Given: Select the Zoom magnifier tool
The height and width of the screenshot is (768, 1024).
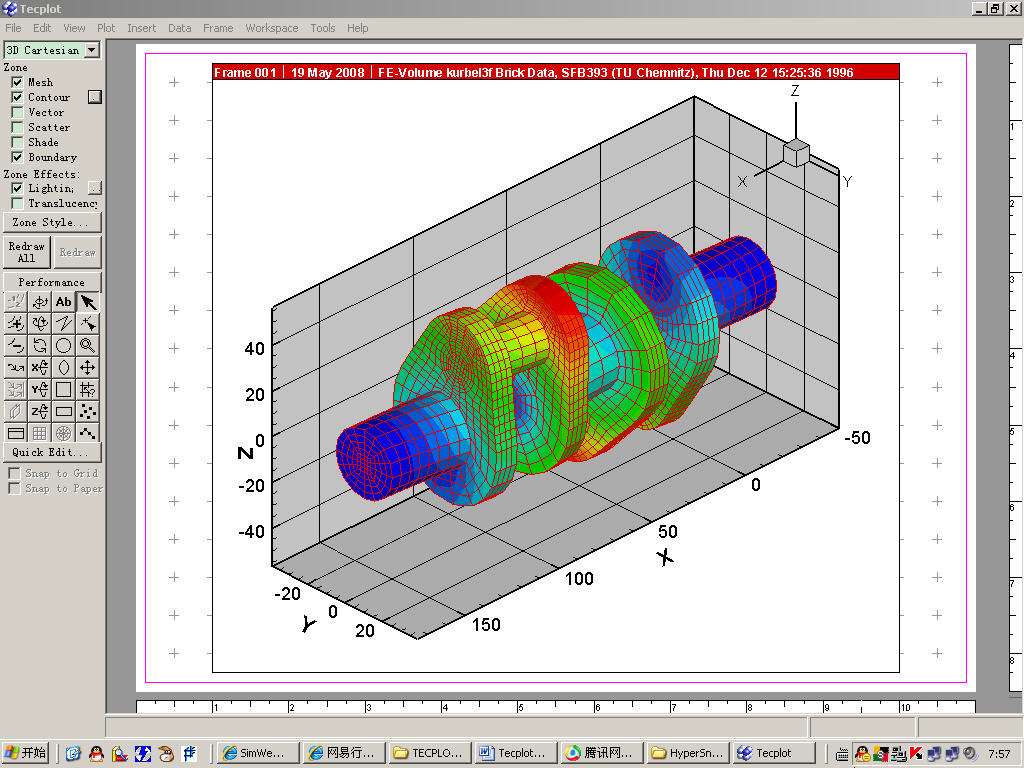Looking at the screenshot, I should click(87, 345).
